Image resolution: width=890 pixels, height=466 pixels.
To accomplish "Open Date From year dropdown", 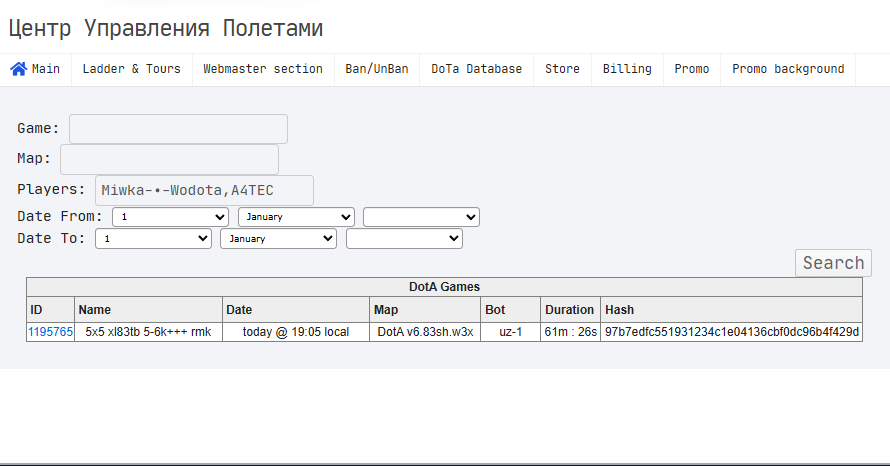I will tap(421, 217).
